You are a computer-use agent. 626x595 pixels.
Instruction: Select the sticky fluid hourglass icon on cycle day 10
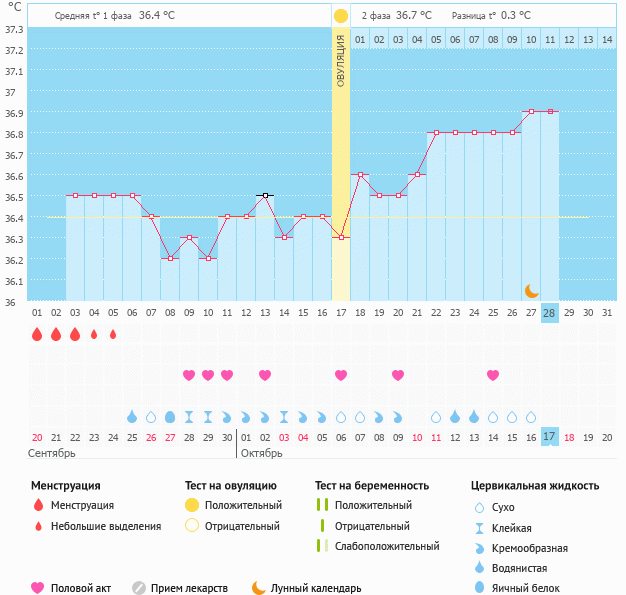208,416
